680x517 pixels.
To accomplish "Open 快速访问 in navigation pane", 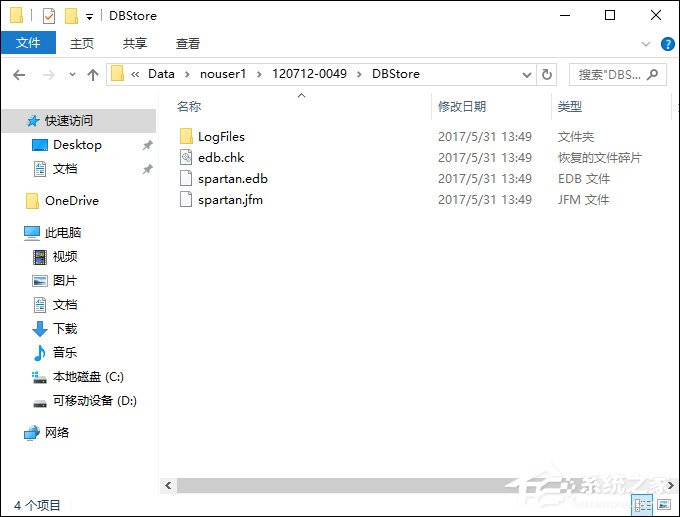I will pos(79,121).
